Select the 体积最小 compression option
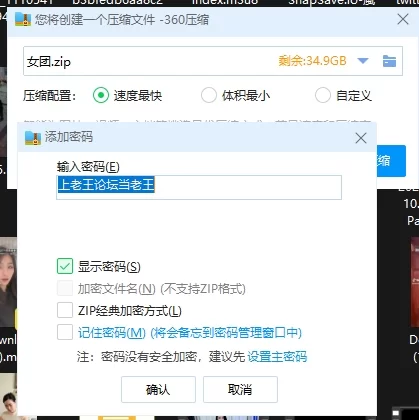419x420 pixels. click(x=209, y=95)
